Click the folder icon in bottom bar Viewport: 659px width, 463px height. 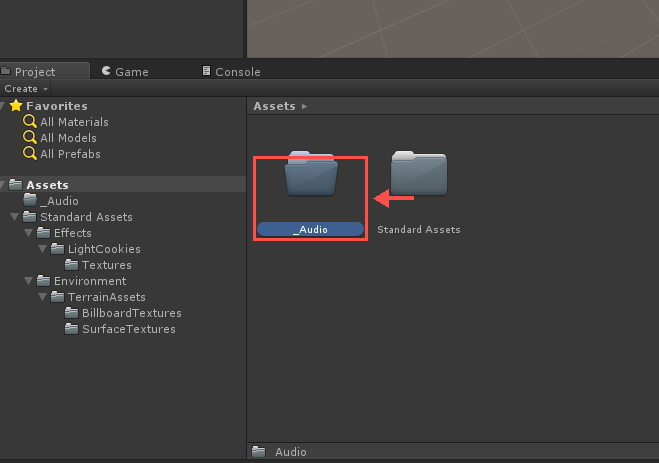(x=258, y=452)
